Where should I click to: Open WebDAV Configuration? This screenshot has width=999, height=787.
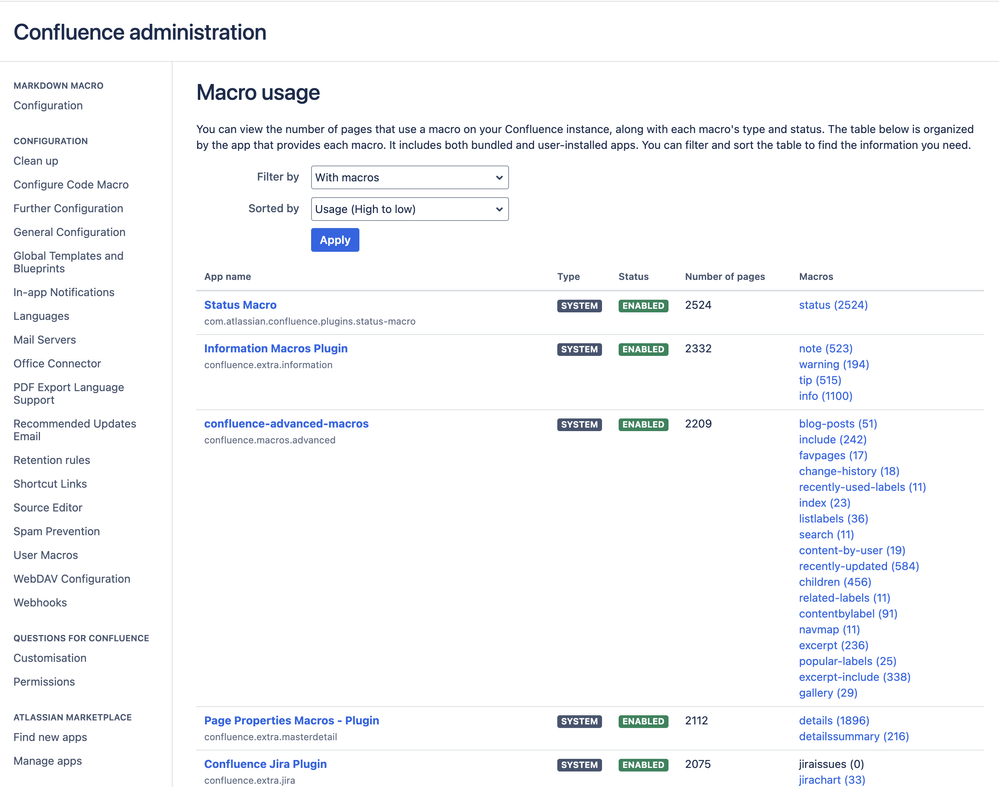[72, 579]
